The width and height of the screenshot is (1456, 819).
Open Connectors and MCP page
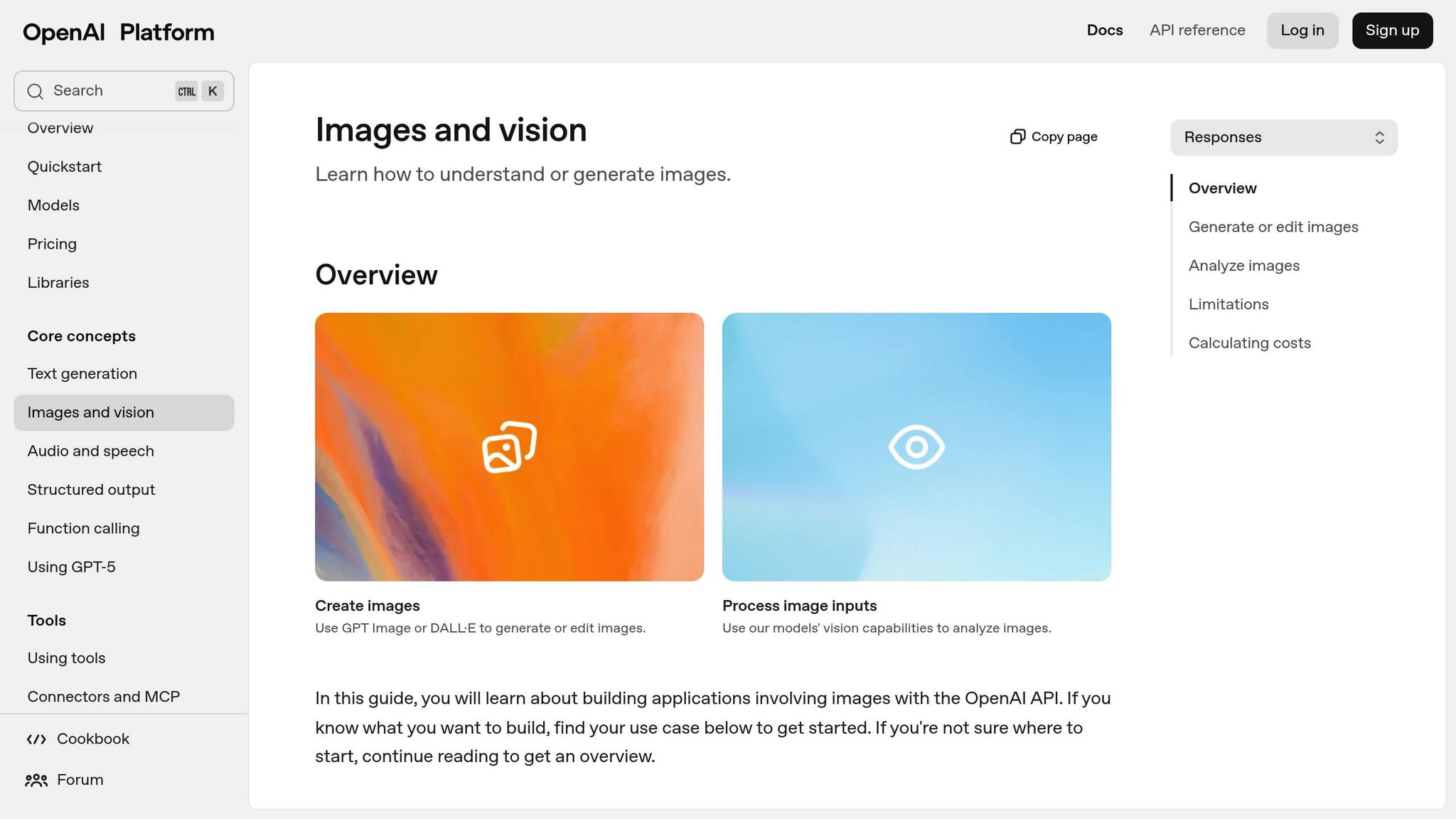coord(104,697)
